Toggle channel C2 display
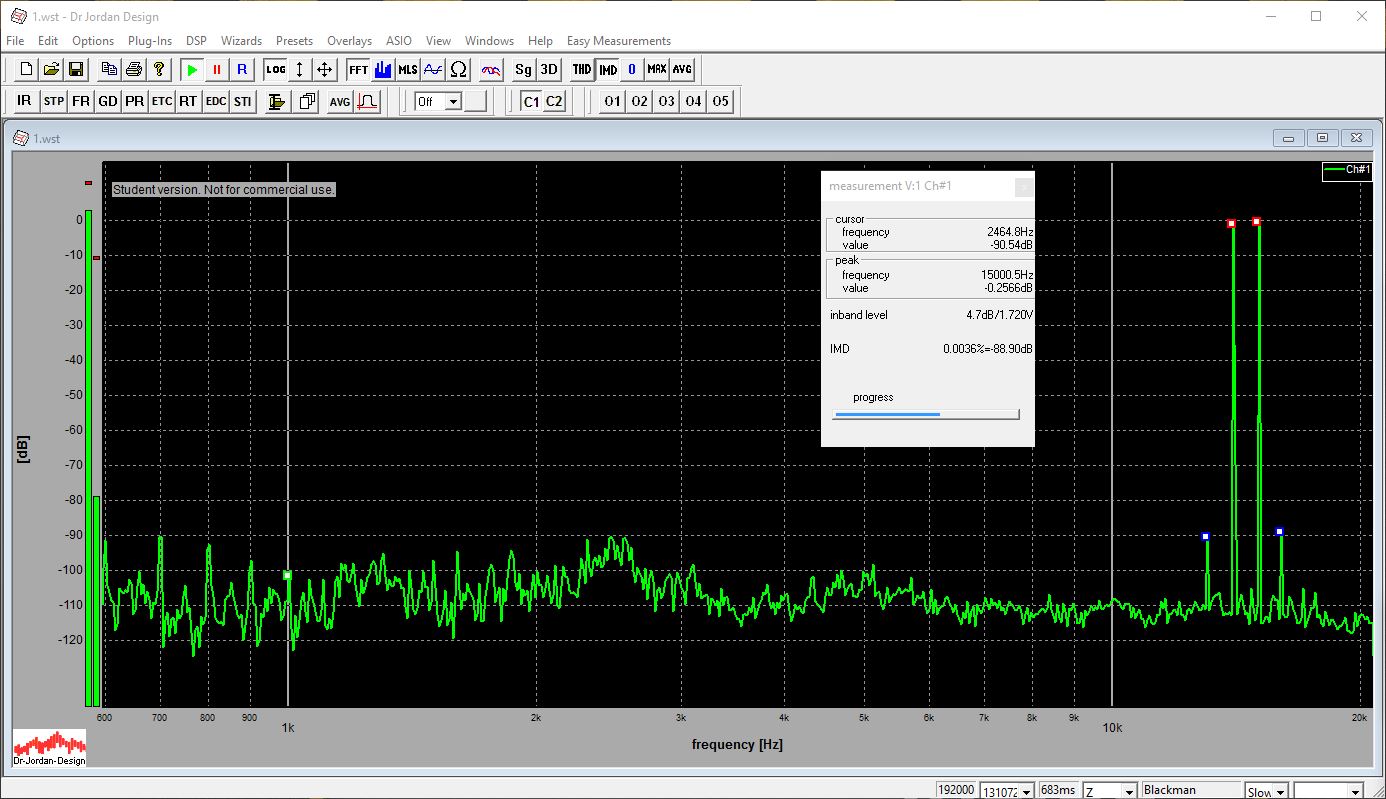The width and height of the screenshot is (1386, 799). (x=554, y=101)
